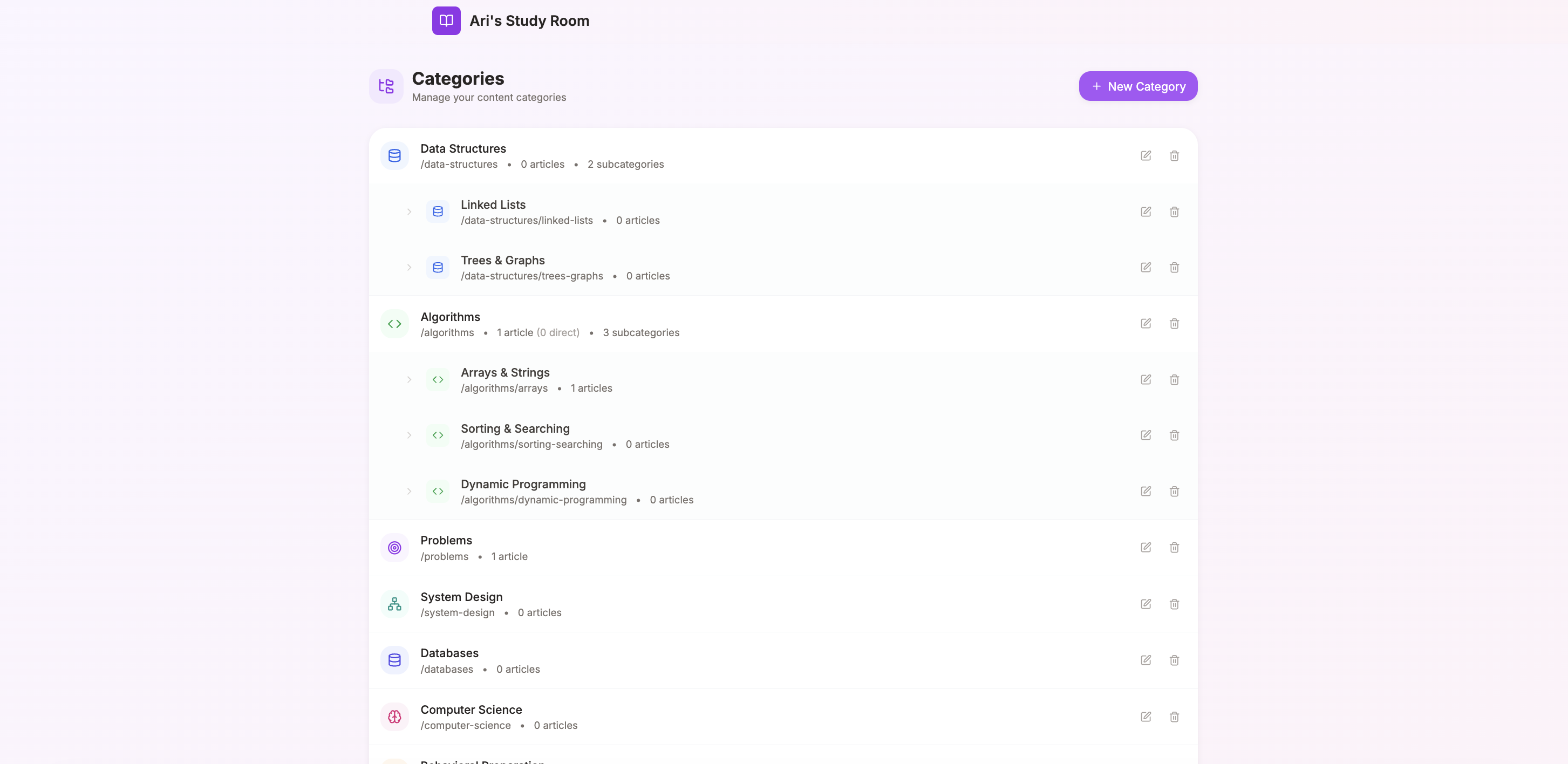Click the edit pencil for Problems
The image size is (1568, 764).
(1146, 547)
